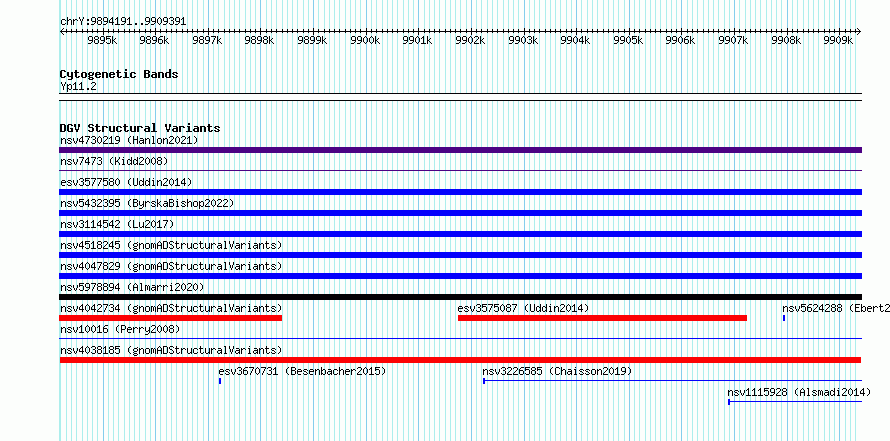Image resolution: width=890 pixels, height=441 pixels.
Task: Click the 9899k ruler position
Action: [x=312, y=40]
